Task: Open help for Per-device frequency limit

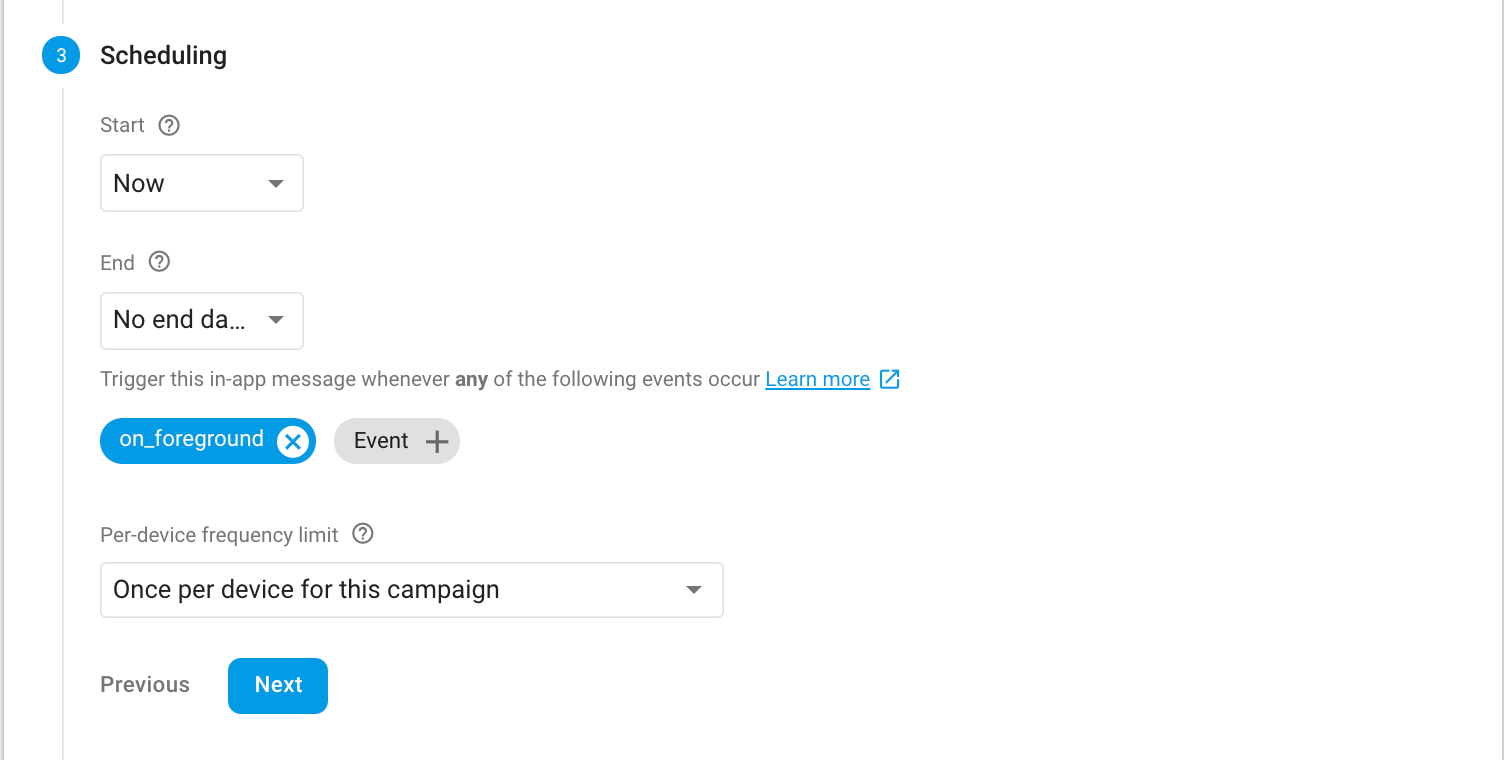Action: point(364,534)
